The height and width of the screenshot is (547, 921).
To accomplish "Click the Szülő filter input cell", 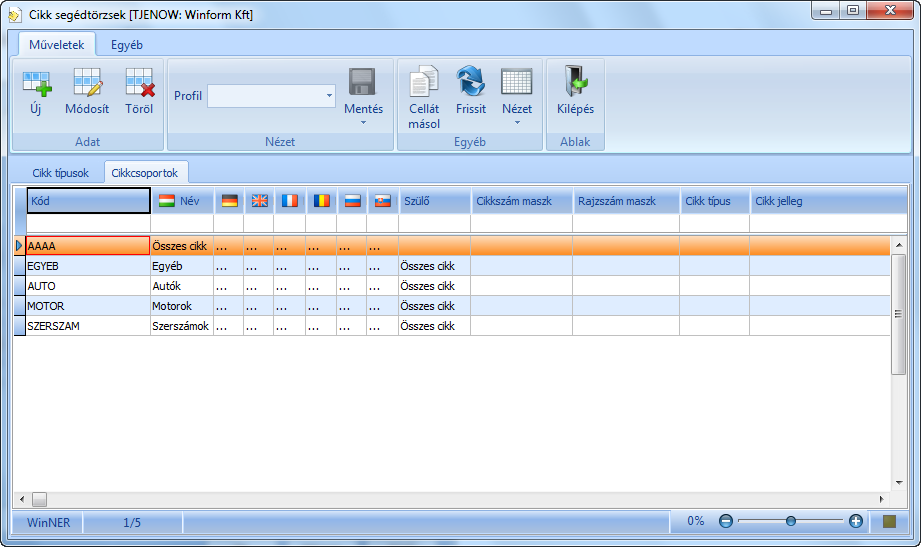I will click(x=435, y=224).
